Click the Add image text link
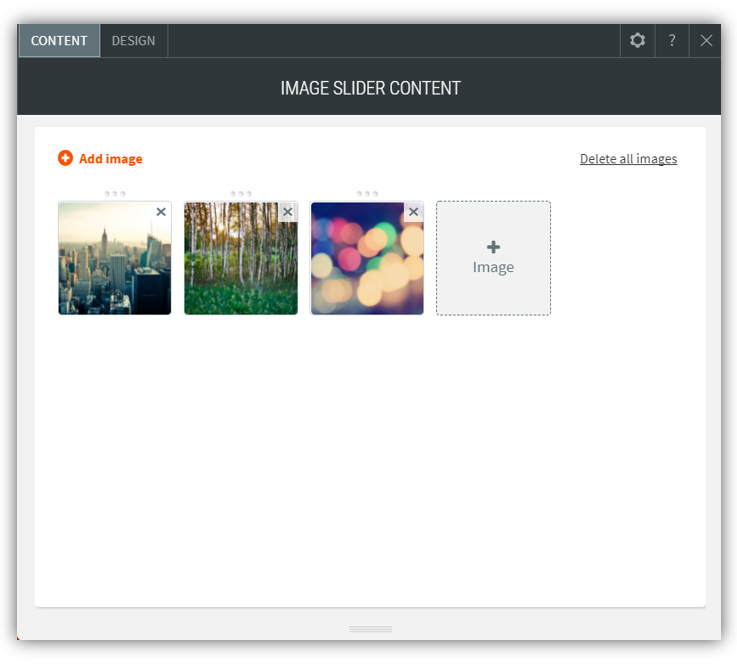Image resolution: width=737 pixels, height=668 pixels. 110,159
